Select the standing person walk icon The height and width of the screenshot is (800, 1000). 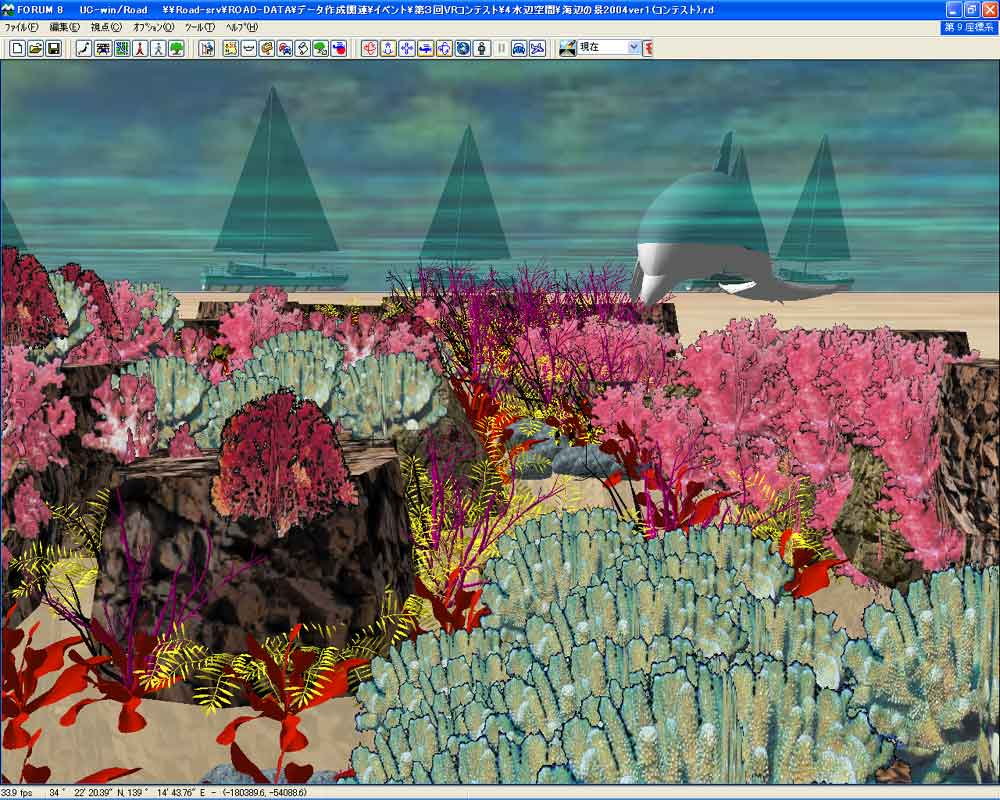482,48
